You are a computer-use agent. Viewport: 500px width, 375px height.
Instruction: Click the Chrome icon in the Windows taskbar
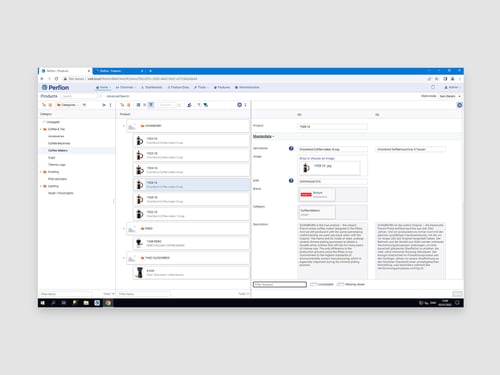pyautogui.click(x=108, y=303)
